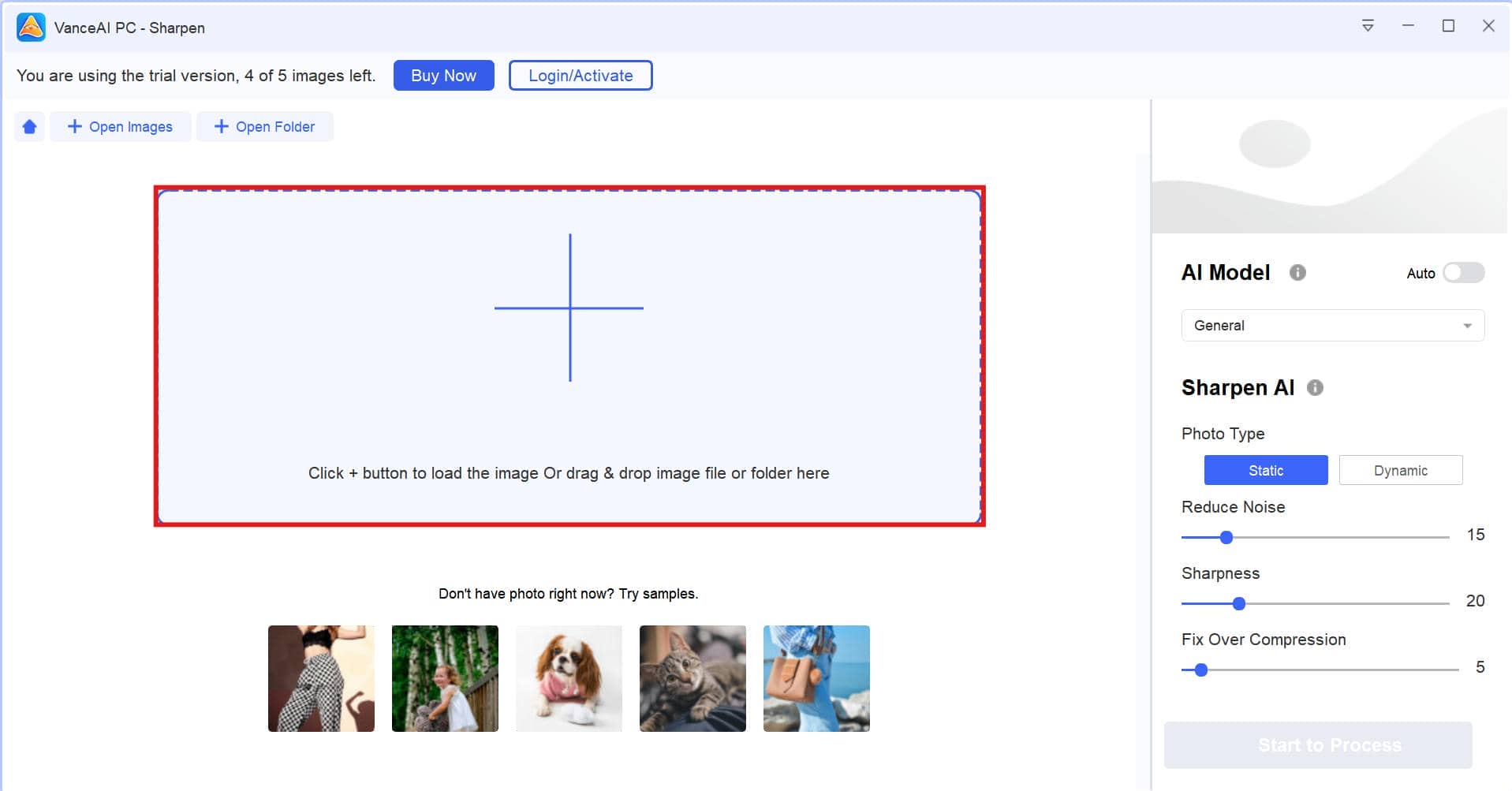
Task: Click the Reduce Noise value 15
Action: [x=1476, y=535]
